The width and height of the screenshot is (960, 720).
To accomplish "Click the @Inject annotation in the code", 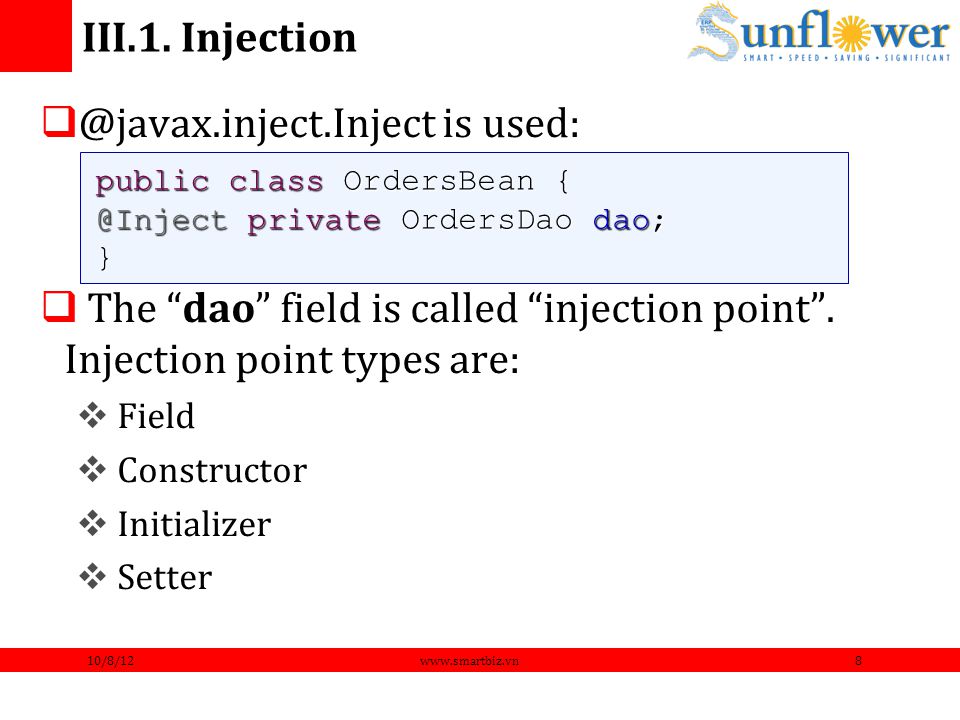I will tap(162, 221).
